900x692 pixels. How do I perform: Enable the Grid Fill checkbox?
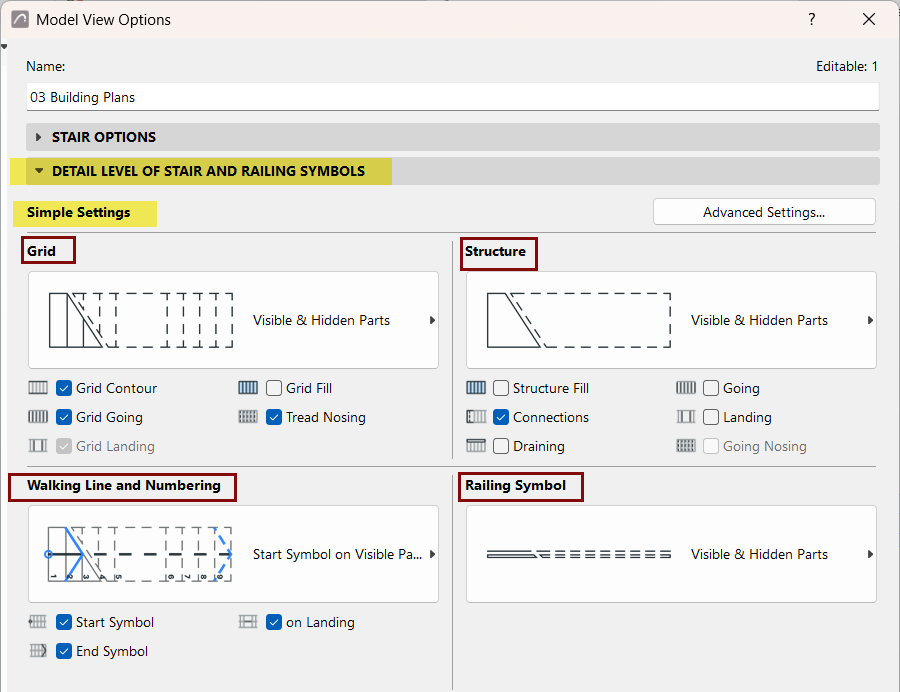274,388
